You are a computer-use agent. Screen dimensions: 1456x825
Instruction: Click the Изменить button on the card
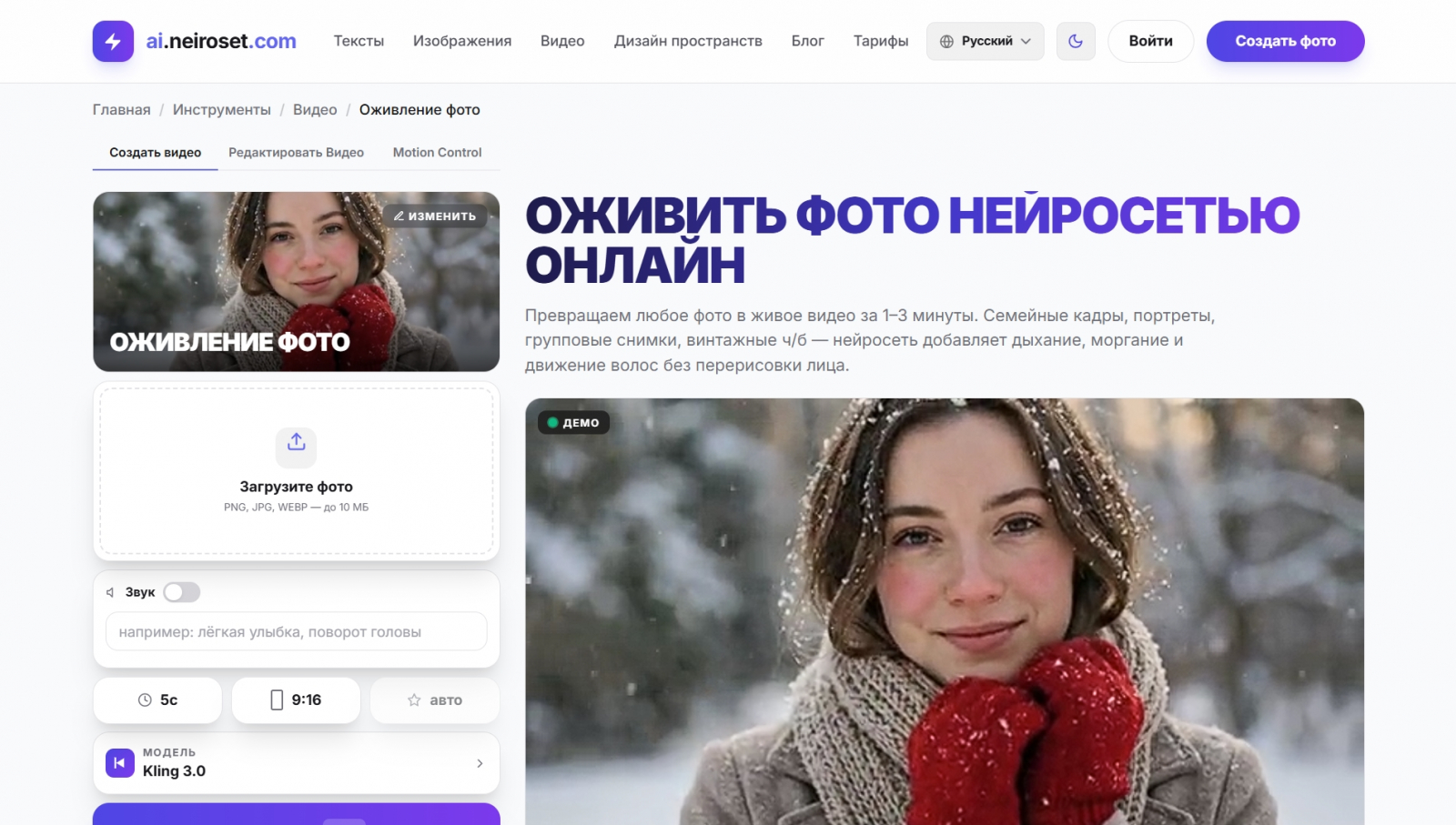(435, 216)
